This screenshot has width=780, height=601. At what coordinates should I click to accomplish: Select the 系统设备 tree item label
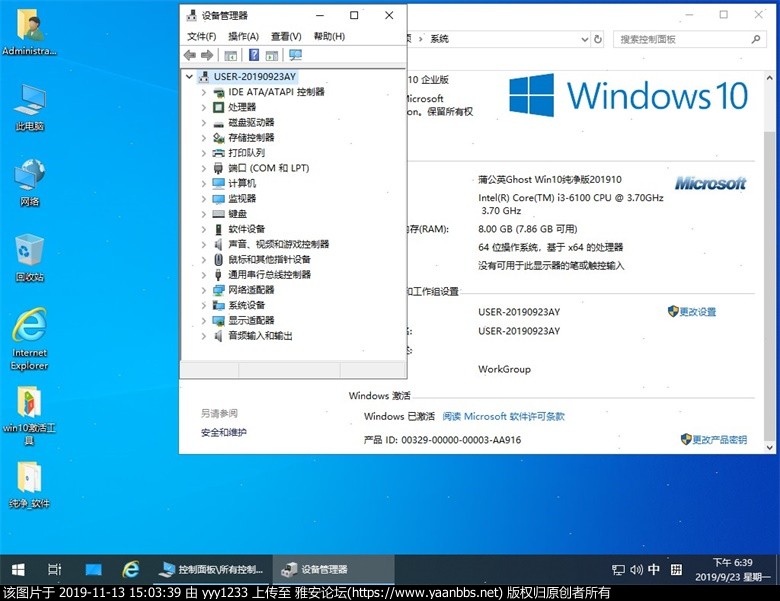point(247,305)
